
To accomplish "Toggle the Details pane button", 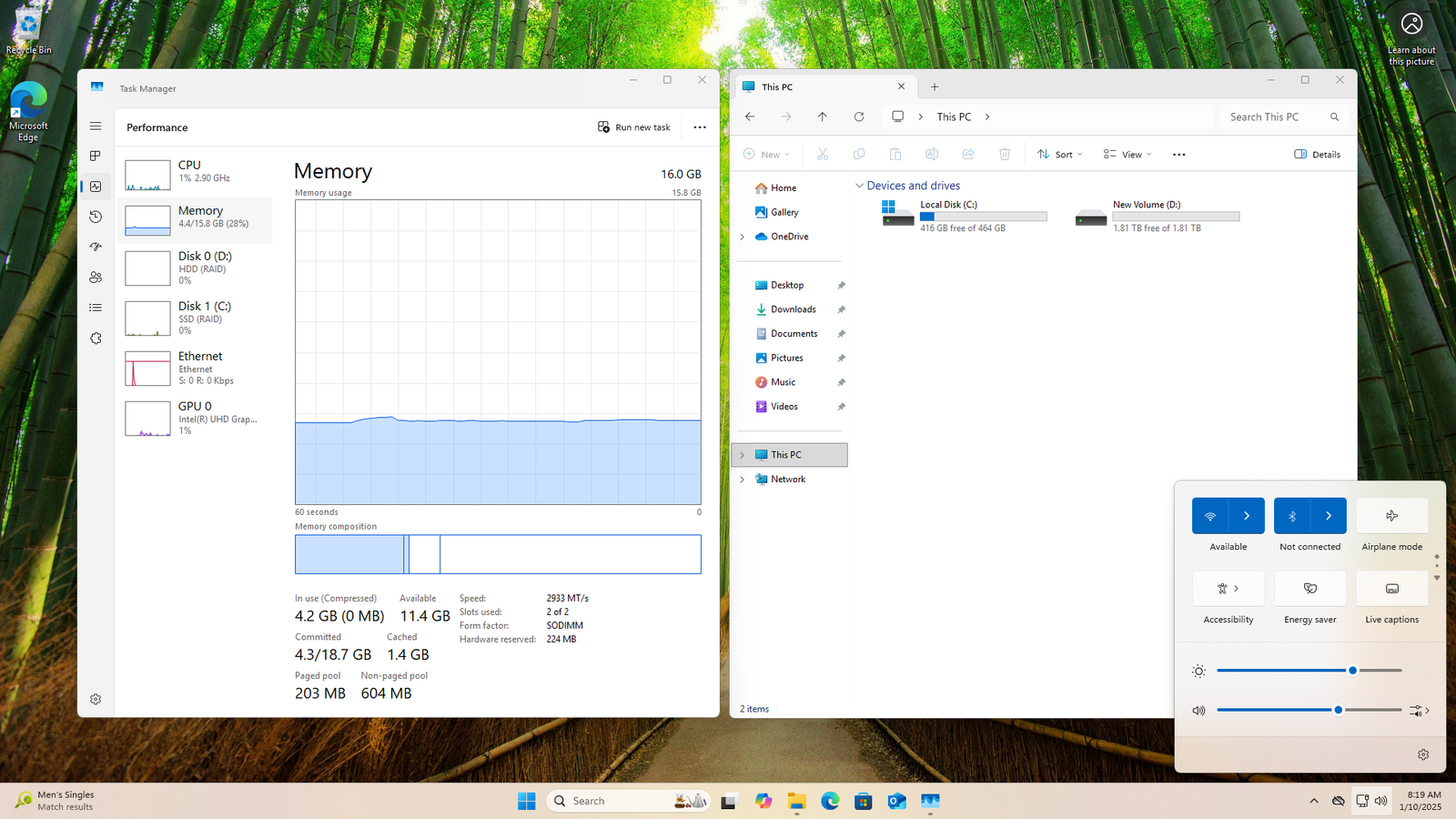I will [1317, 155].
